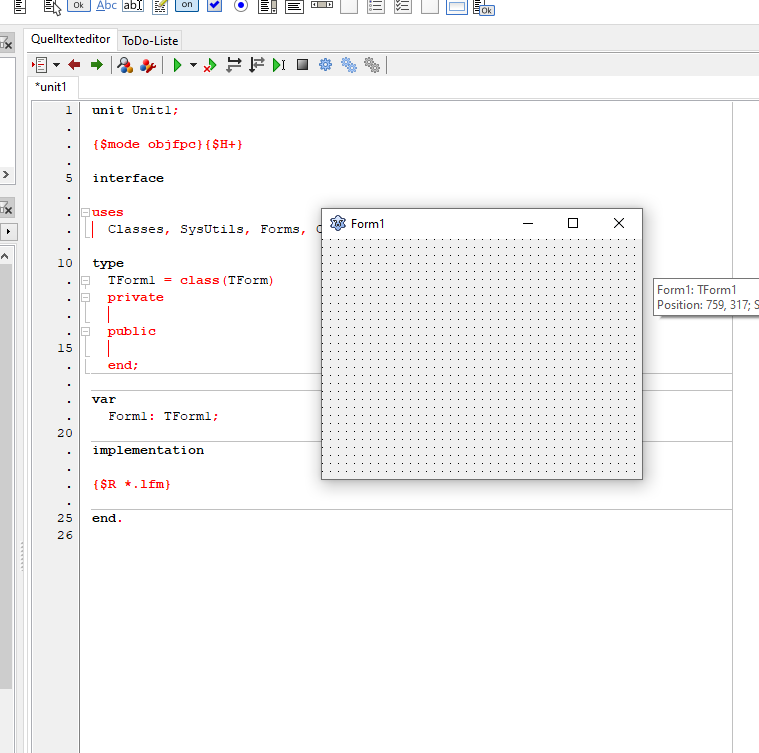Image resolution: width=759 pixels, height=753 pixels.
Task: Click the '{$mode objfpc}{$H+}' directive
Action: pos(167,144)
